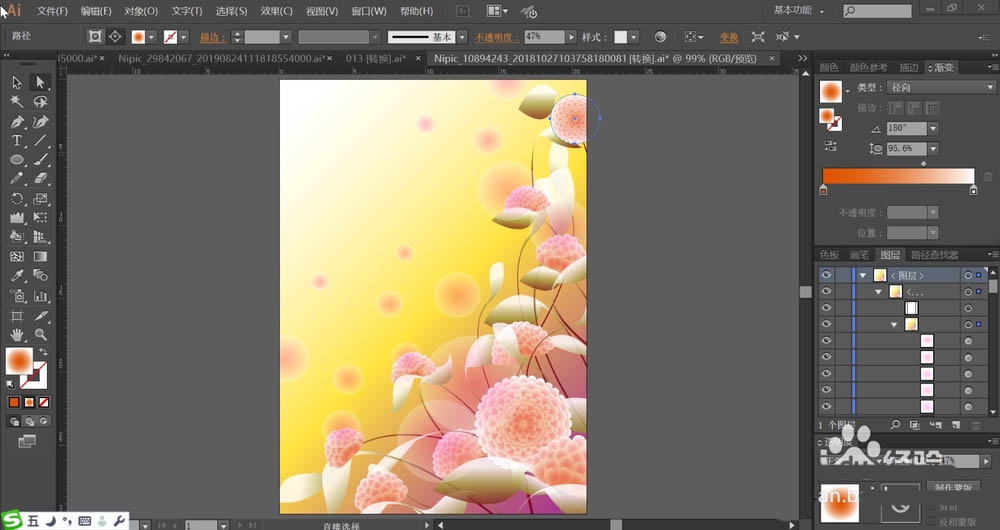This screenshot has width=1000, height=530.
Task: Select the Pen tool
Action: (x=17, y=121)
